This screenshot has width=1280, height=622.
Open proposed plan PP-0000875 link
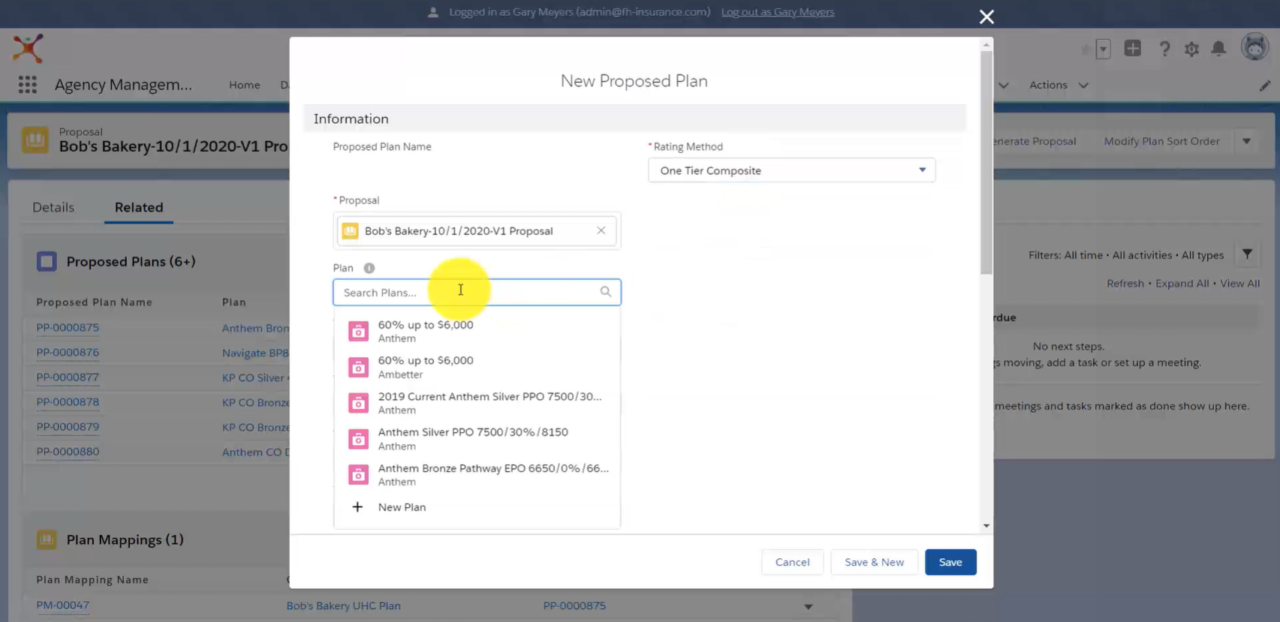[x=67, y=327]
